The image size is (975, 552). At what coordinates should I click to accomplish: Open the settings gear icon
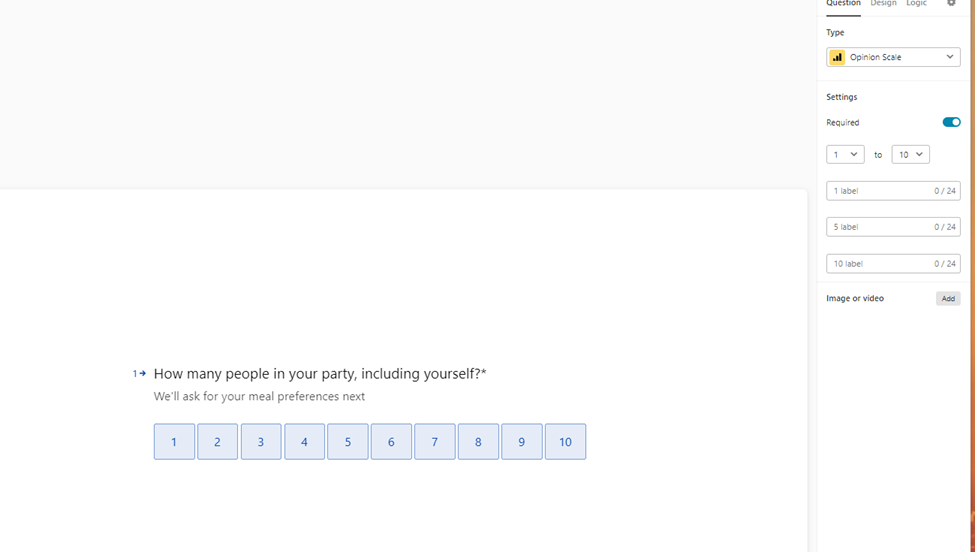pos(951,3)
